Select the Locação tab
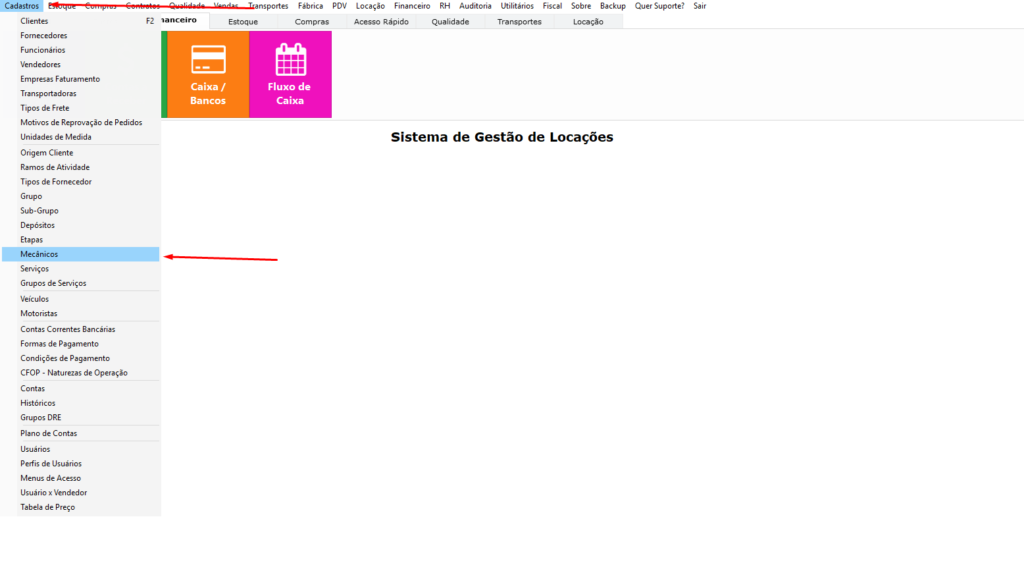Image resolution: width=1024 pixels, height=575 pixels. tap(588, 21)
